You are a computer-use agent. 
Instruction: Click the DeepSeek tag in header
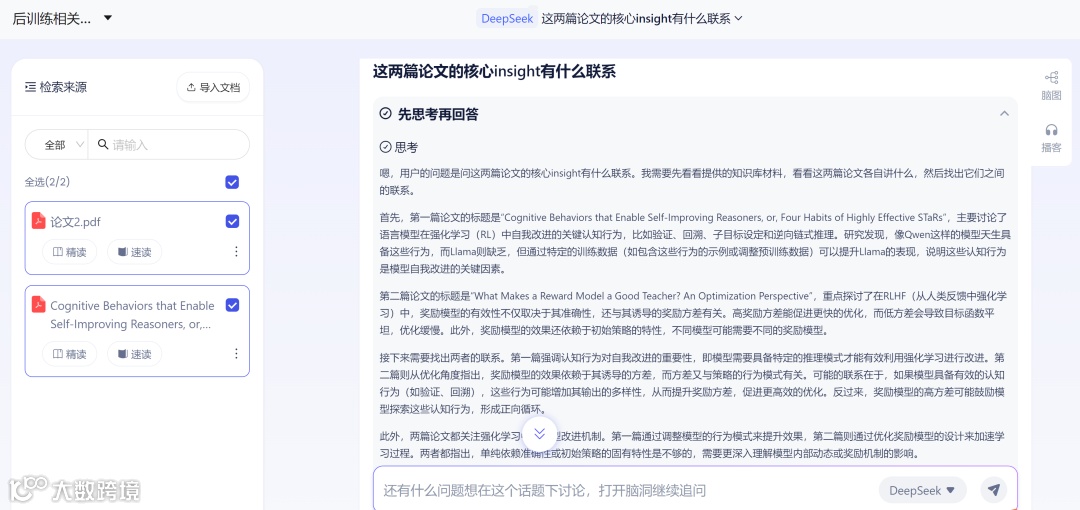tap(507, 19)
